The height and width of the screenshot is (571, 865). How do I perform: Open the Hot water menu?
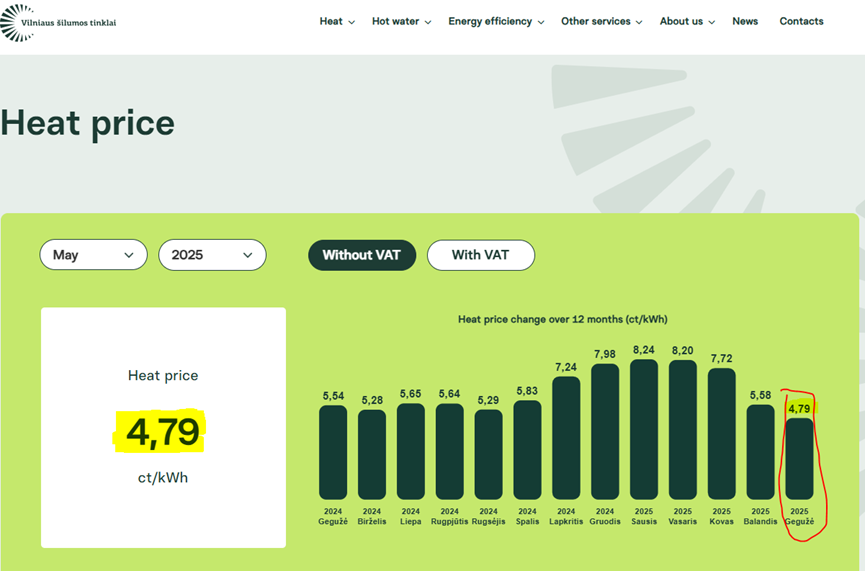pyautogui.click(x=402, y=22)
